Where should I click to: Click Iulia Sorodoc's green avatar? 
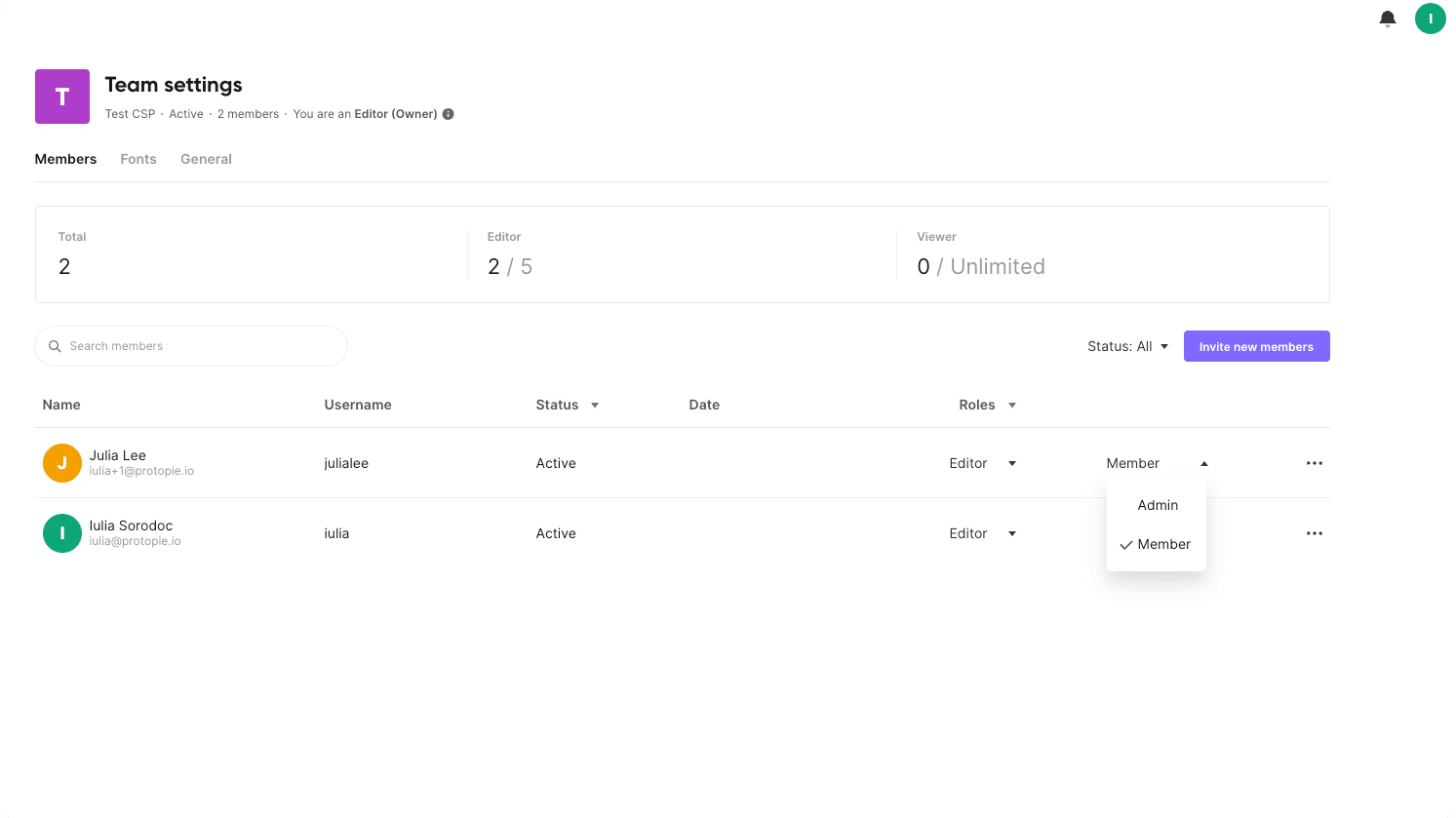(62, 533)
